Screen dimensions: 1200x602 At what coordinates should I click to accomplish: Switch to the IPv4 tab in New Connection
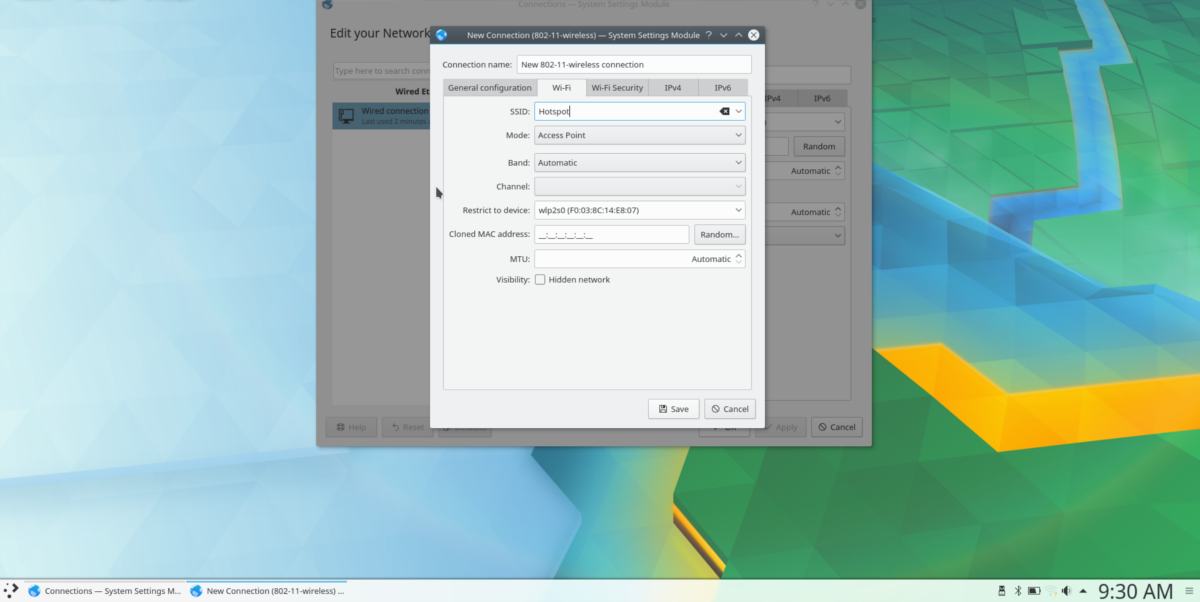[x=673, y=88]
